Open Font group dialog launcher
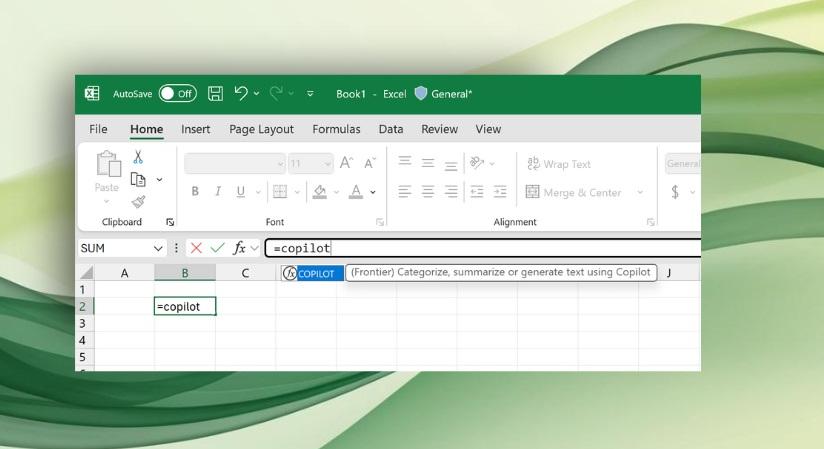 pos(380,222)
